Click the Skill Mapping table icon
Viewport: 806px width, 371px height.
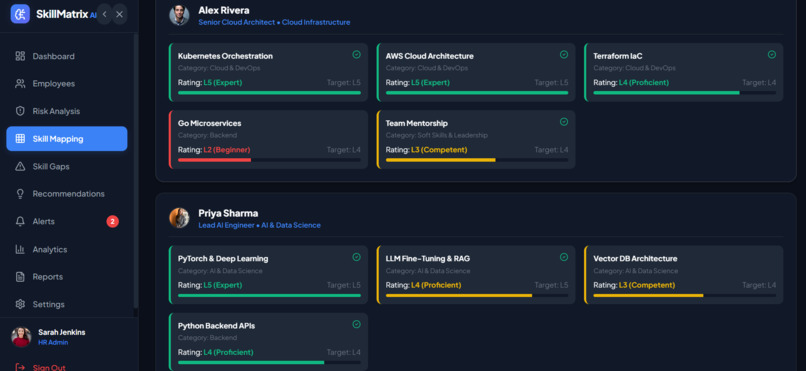pyautogui.click(x=20, y=139)
